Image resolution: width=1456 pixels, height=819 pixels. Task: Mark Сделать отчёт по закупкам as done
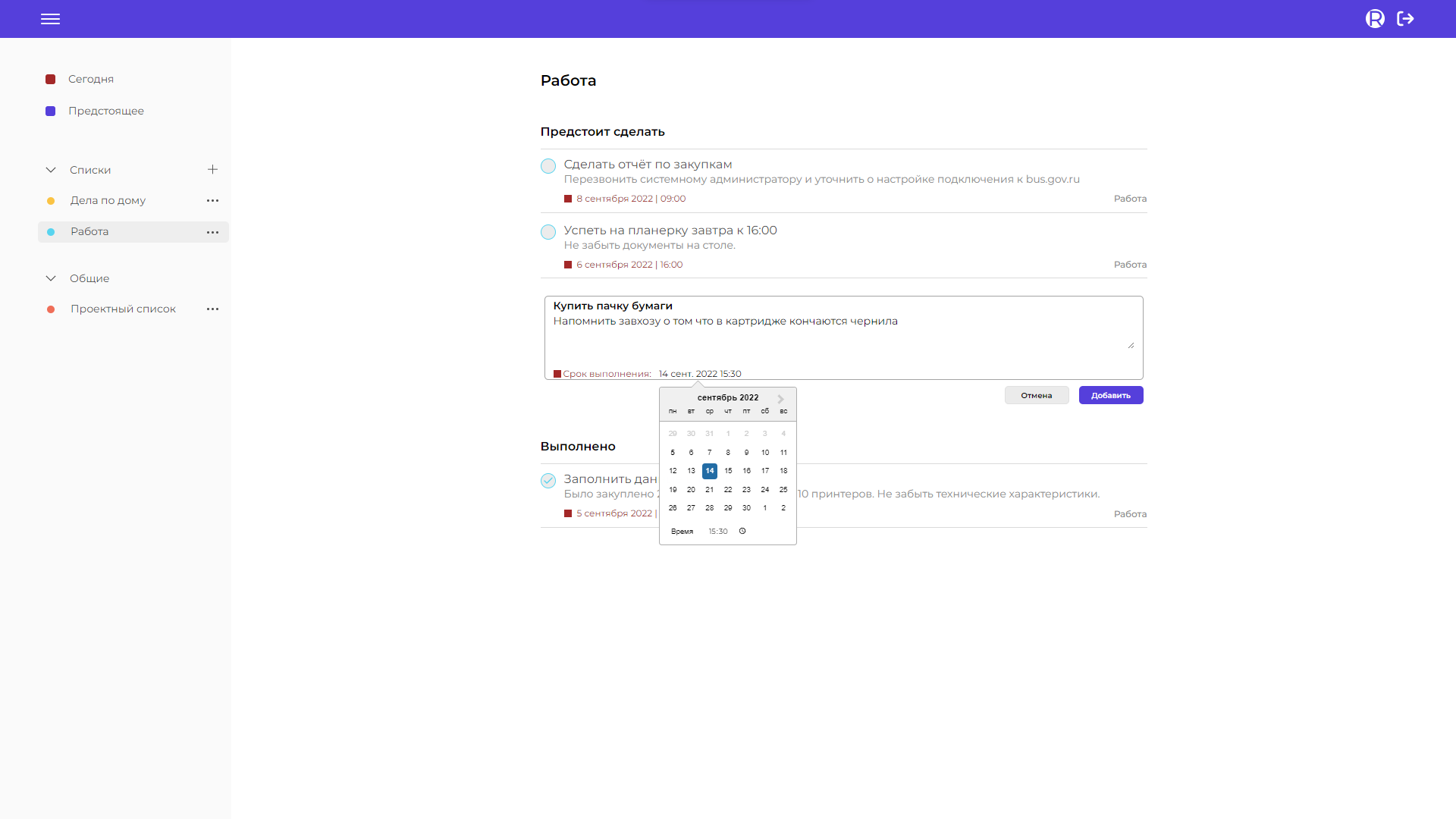(548, 166)
